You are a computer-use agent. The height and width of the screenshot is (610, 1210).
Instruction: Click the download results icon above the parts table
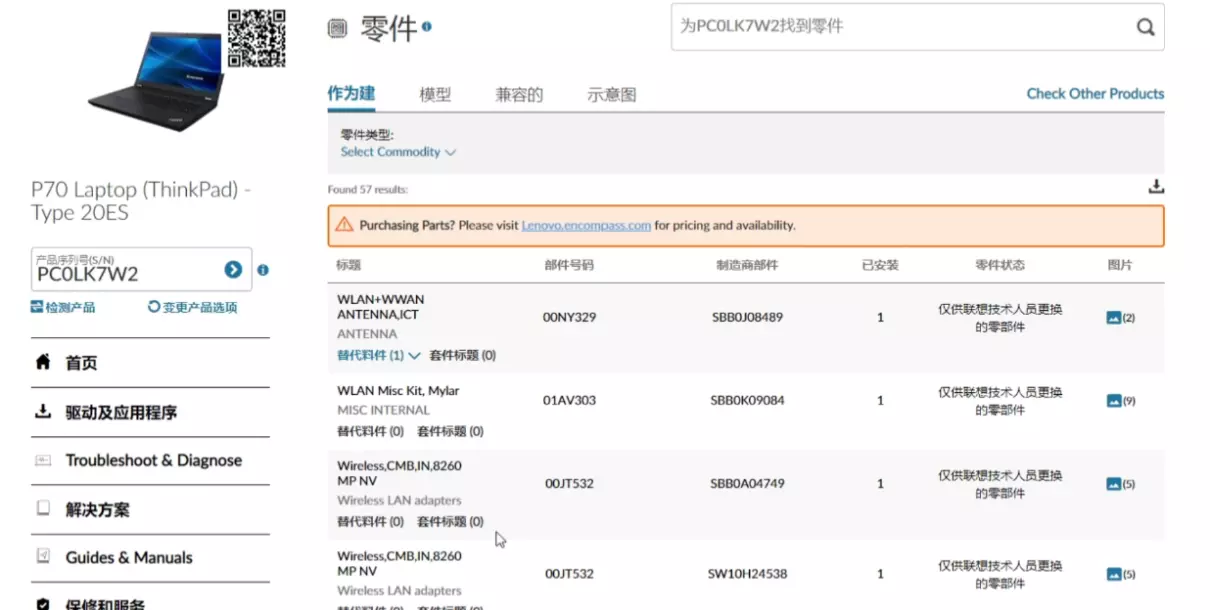click(x=1155, y=185)
